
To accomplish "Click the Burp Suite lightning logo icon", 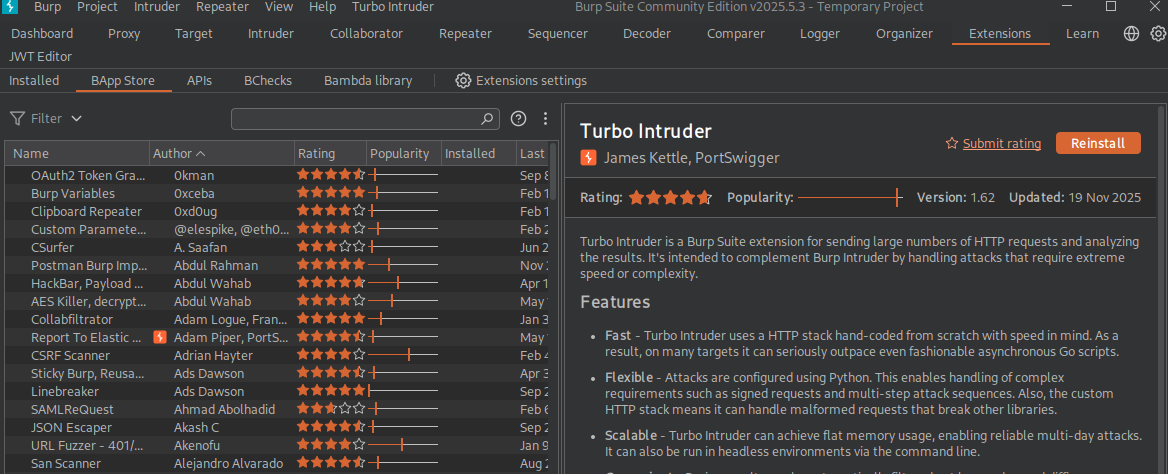I will 10,7.
